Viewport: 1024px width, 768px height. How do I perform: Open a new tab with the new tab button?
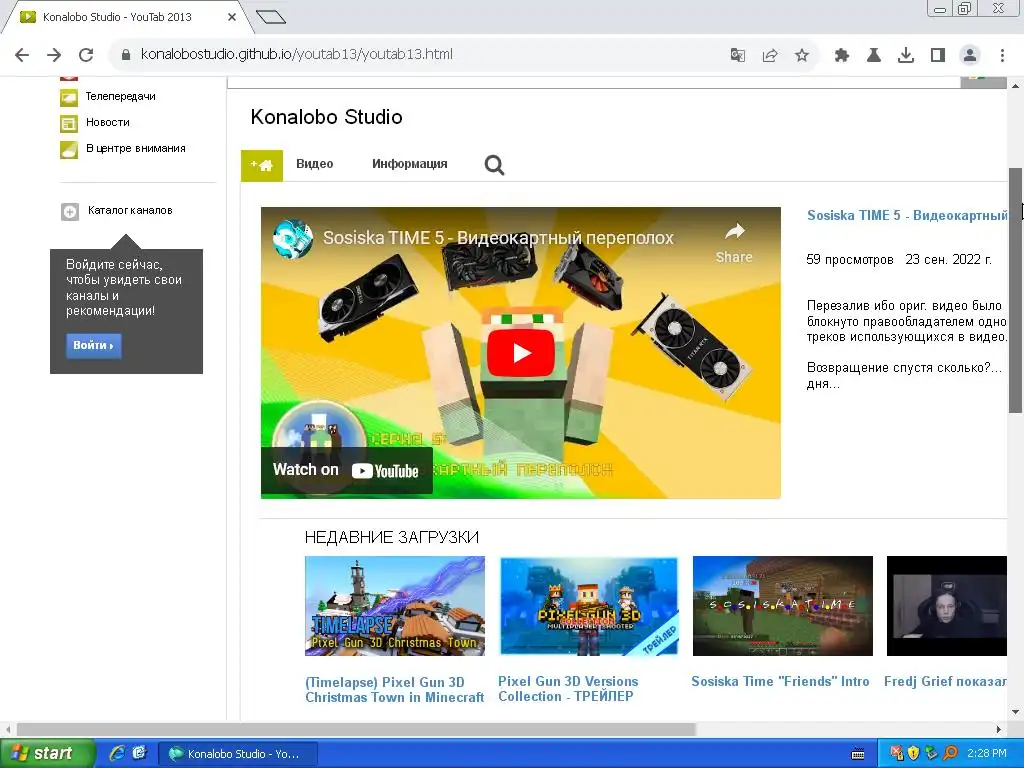pyautogui.click(x=270, y=17)
